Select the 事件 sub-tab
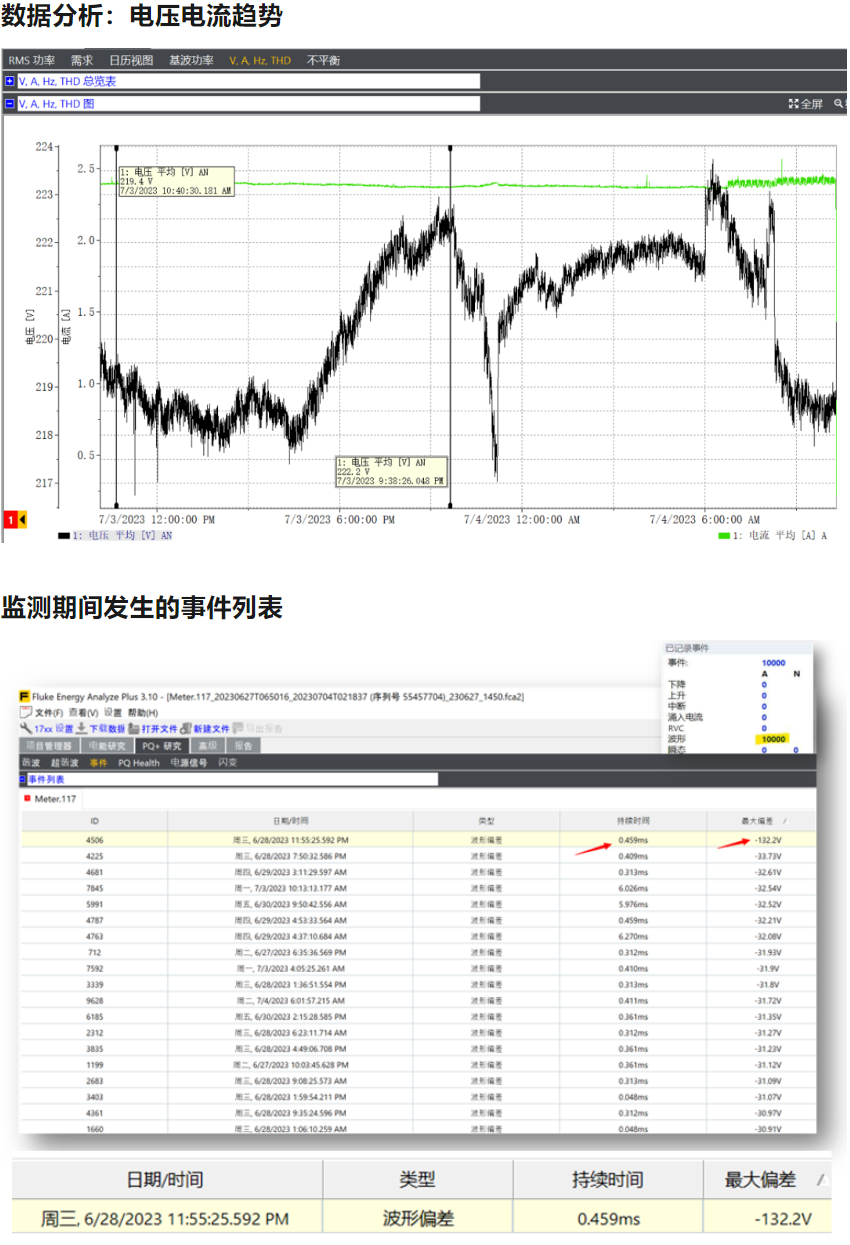850x1245 pixels. point(98,763)
